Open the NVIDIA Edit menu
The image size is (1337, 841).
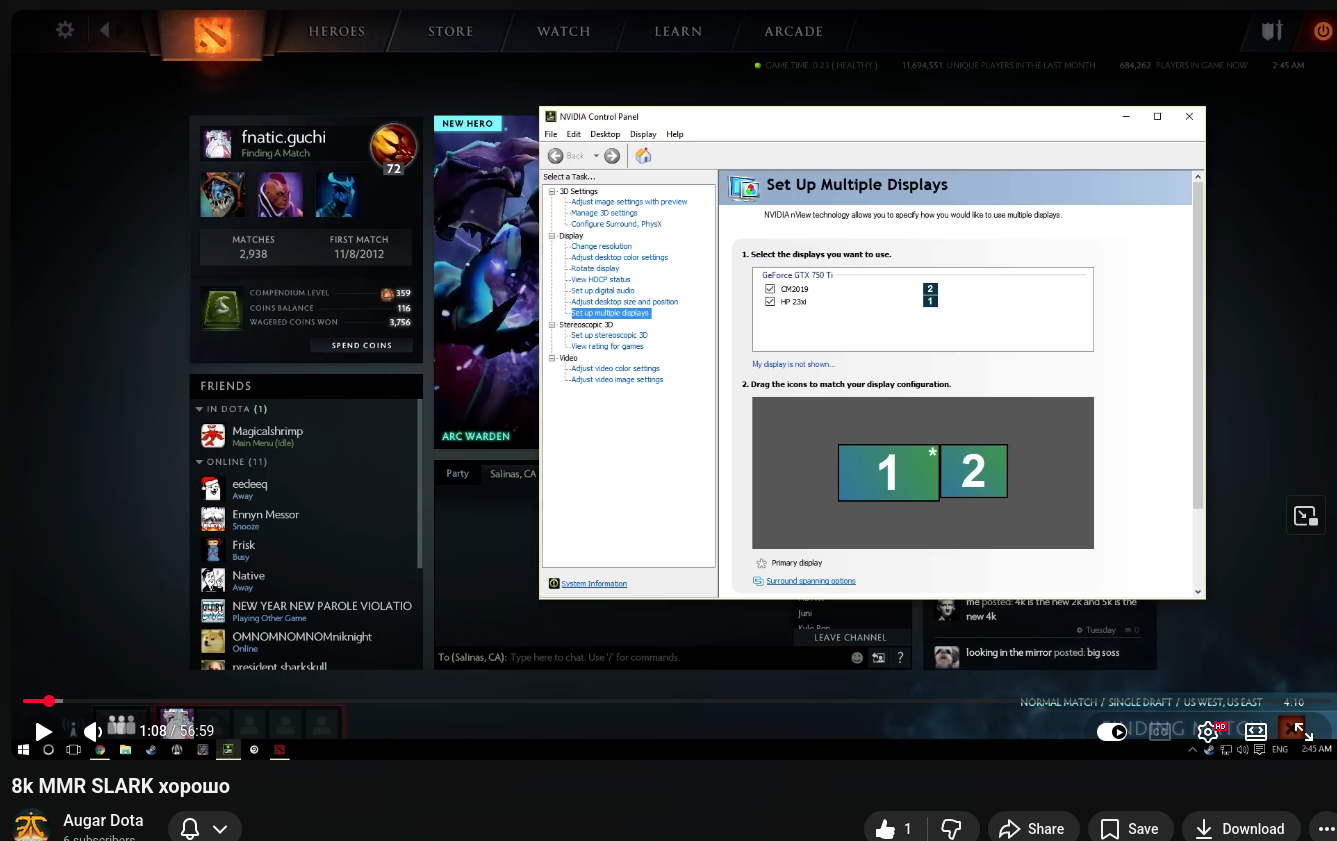coord(574,134)
